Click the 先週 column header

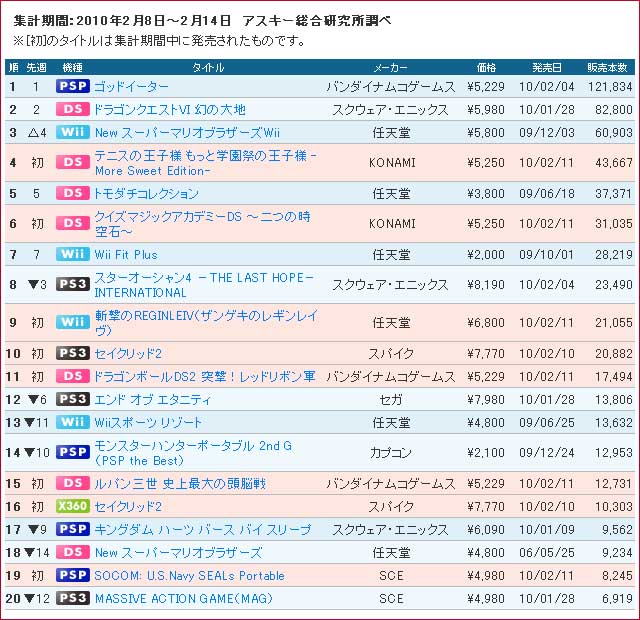36,67
